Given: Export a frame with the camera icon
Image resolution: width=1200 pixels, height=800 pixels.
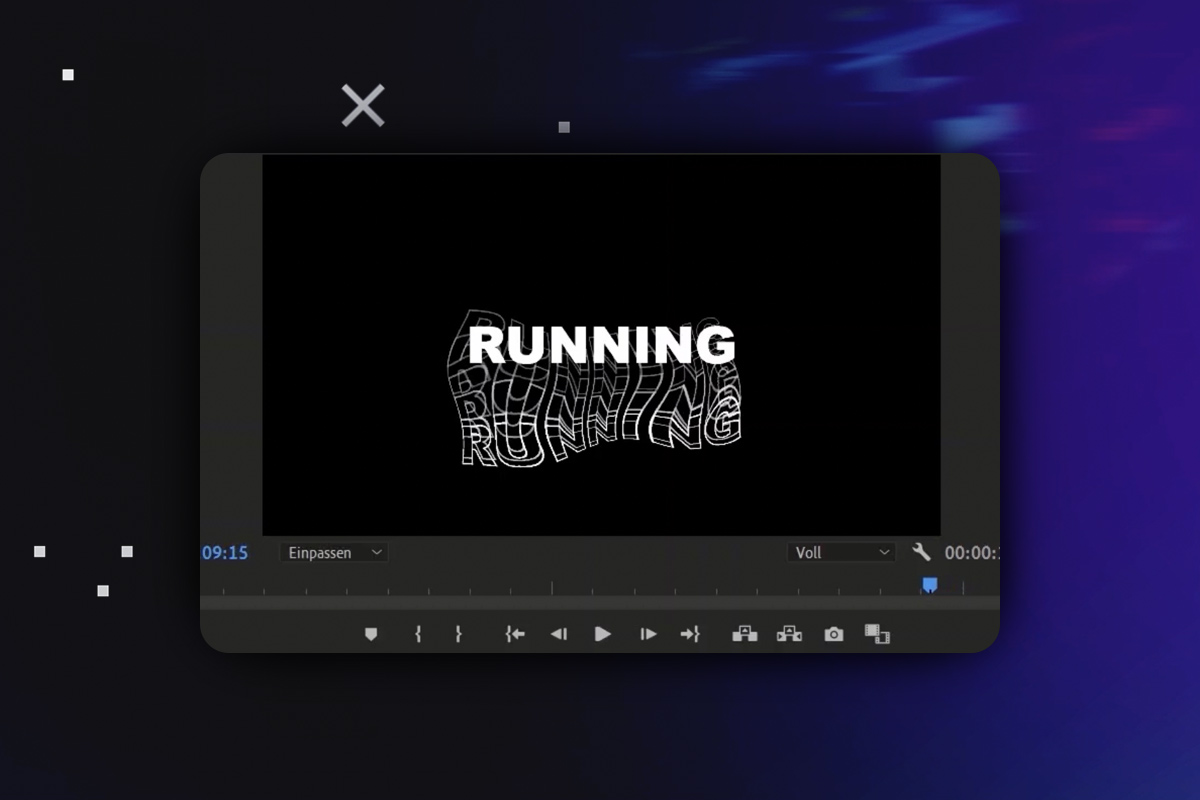Looking at the screenshot, I should tap(834, 634).
